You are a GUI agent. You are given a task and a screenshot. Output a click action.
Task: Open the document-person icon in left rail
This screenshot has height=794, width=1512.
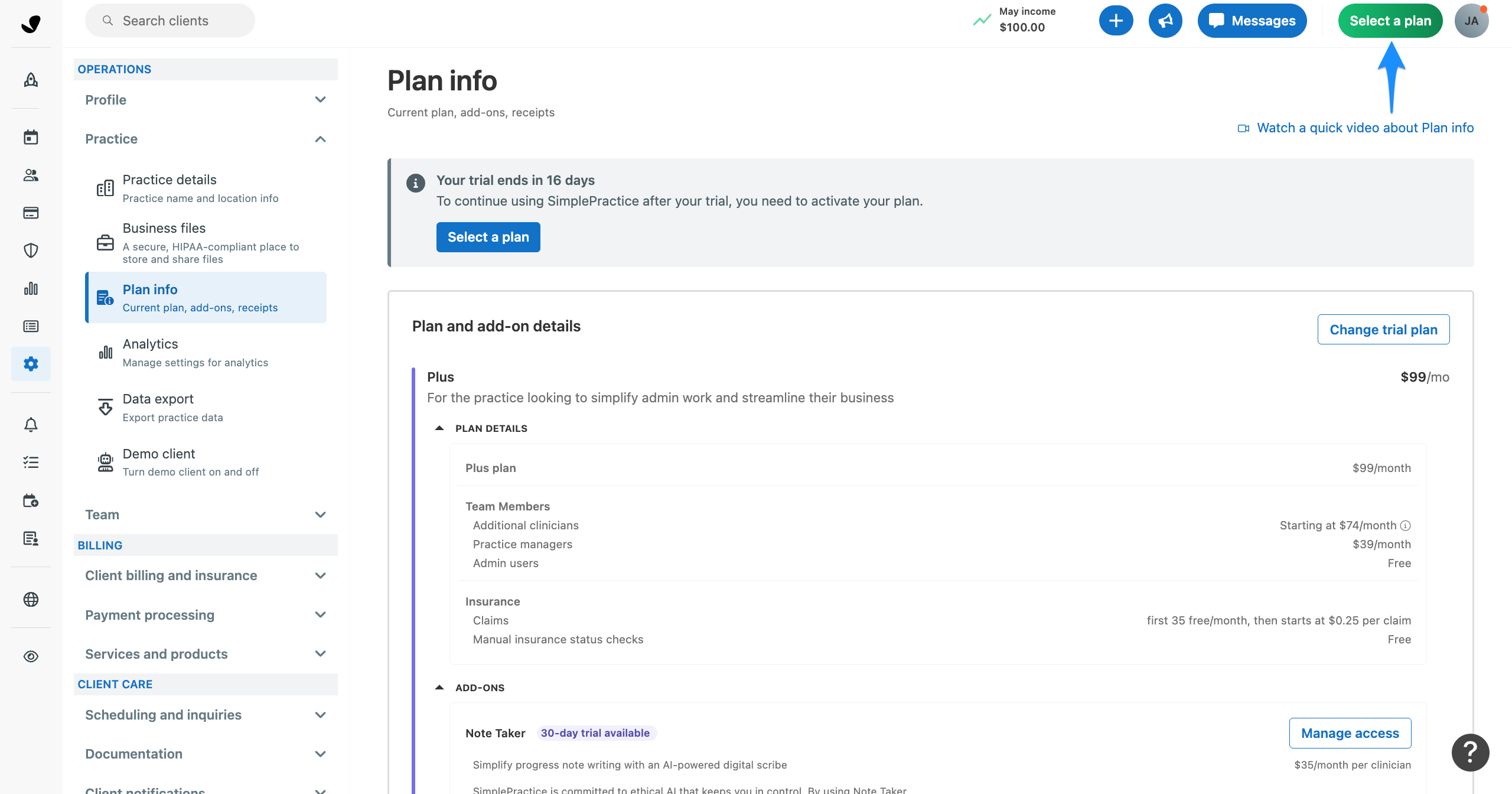point(31,538)
